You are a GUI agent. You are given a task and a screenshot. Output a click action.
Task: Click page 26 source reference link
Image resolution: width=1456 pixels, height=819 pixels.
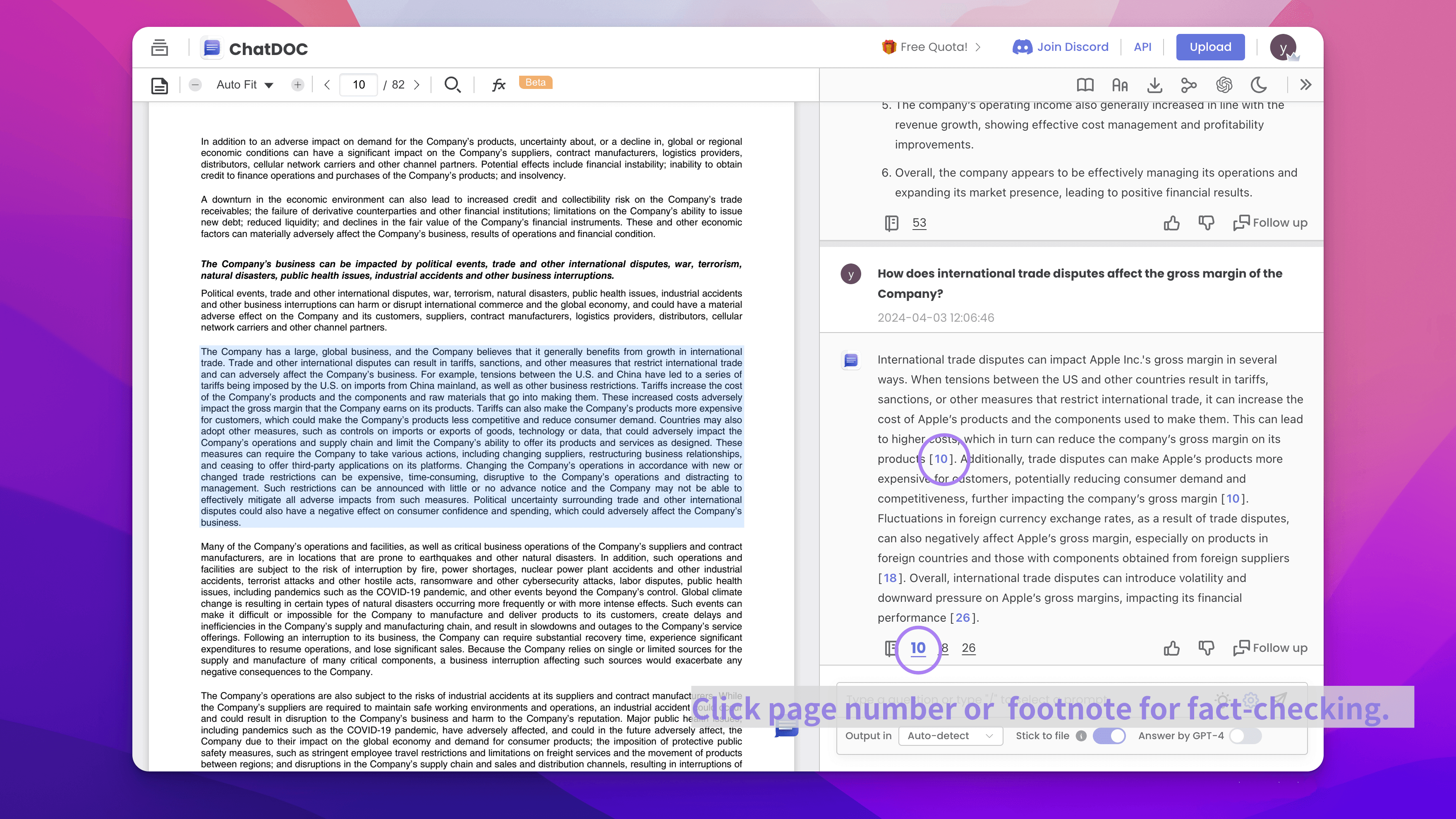tap(968, 648)
